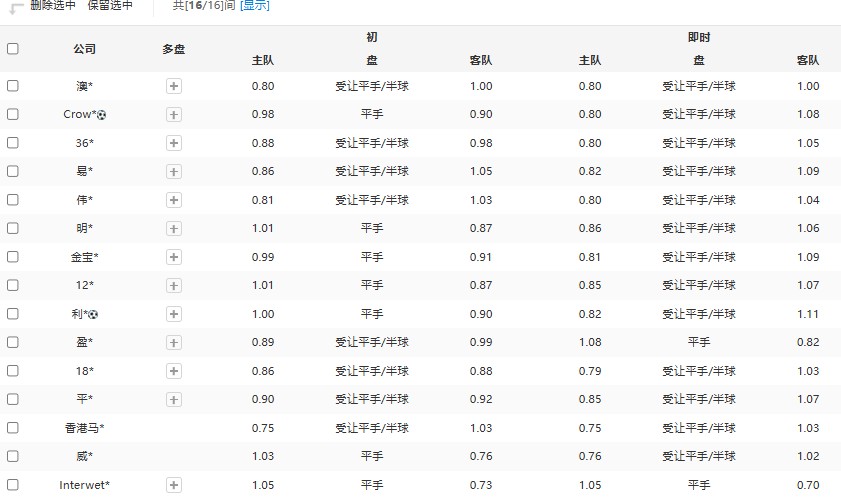The height and width of the screenshot is (497, 841).
Task: Click the 多盘 column header
Action: [173, 49]
